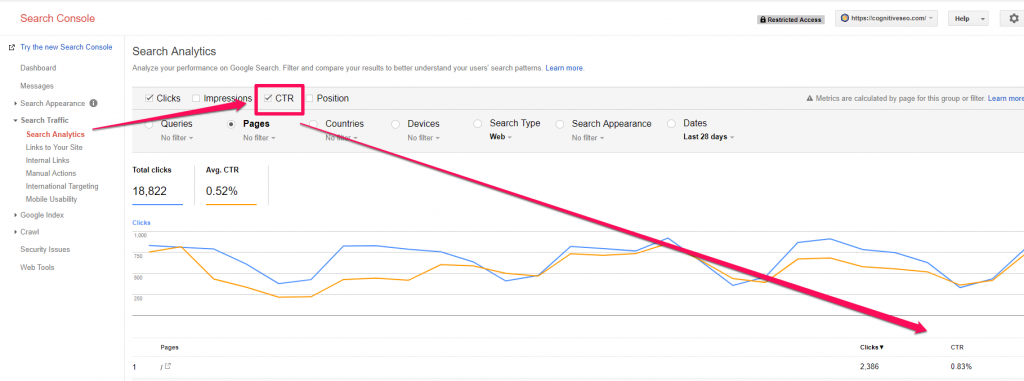Click Try the new Search Console link
Image resolution: width=1024 pixels, height=381 pixels.
(66, 47)
